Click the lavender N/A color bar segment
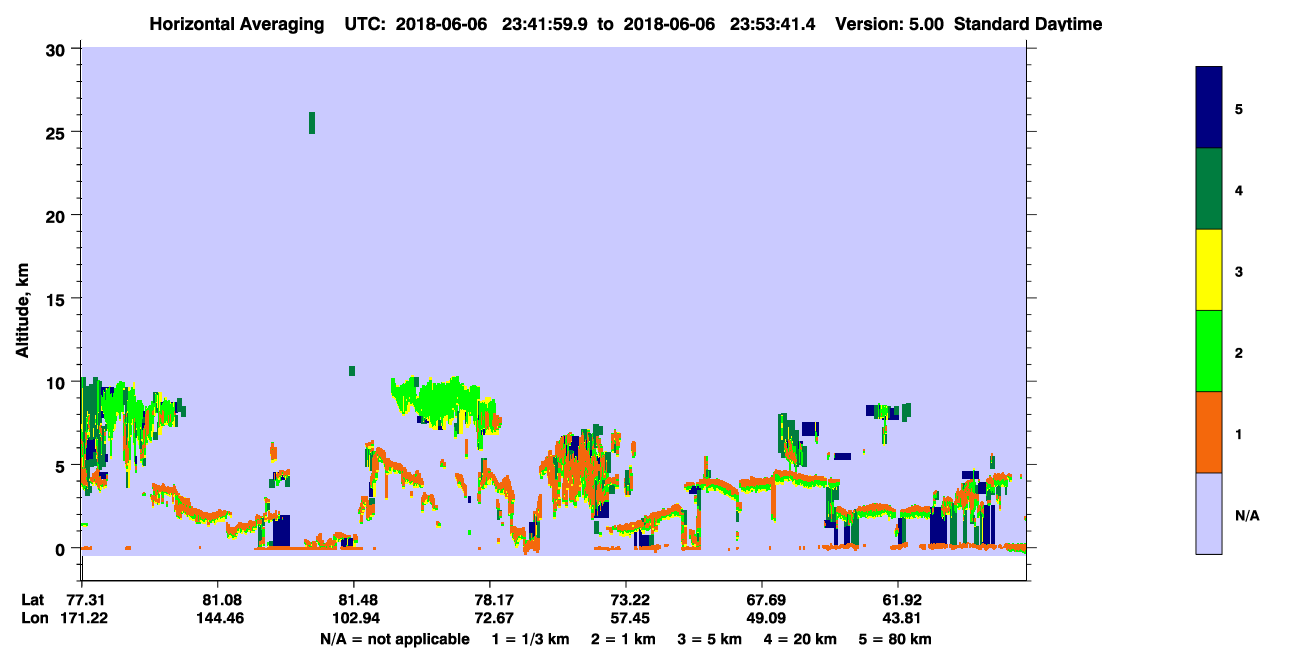The height and width of the screenshot is (667, 1300). (x=1209, y=513)
